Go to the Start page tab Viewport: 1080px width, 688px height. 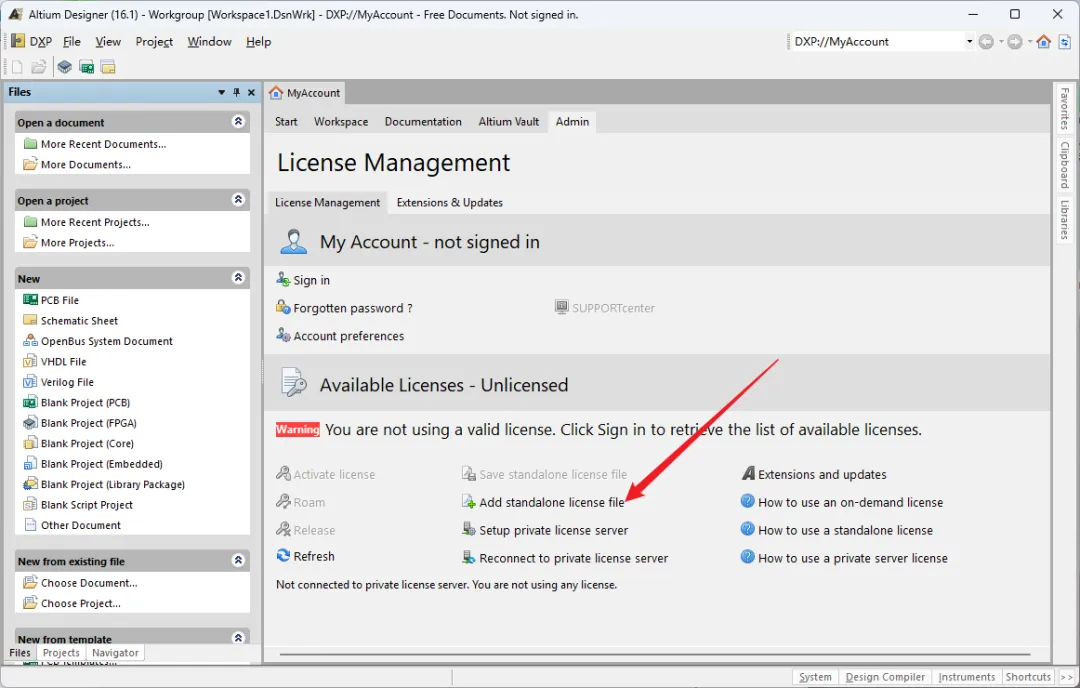coord(286,122)
